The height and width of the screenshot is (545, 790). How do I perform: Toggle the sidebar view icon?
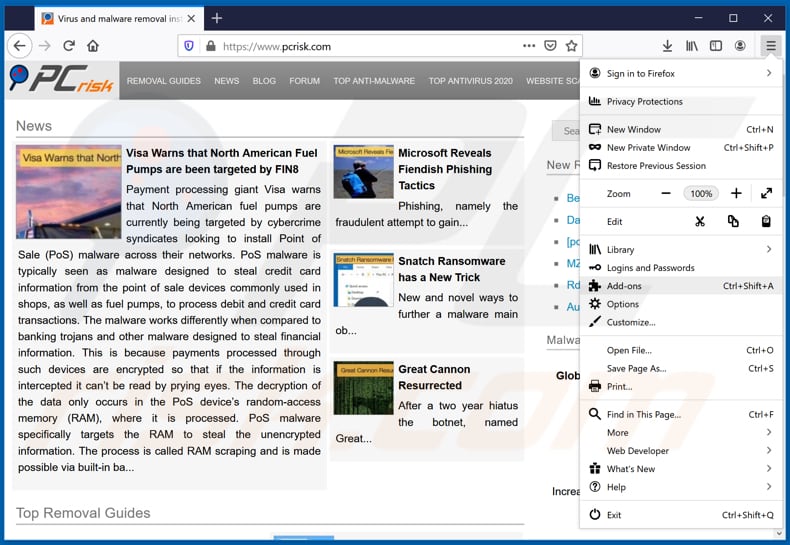click(x=716, y=46)
